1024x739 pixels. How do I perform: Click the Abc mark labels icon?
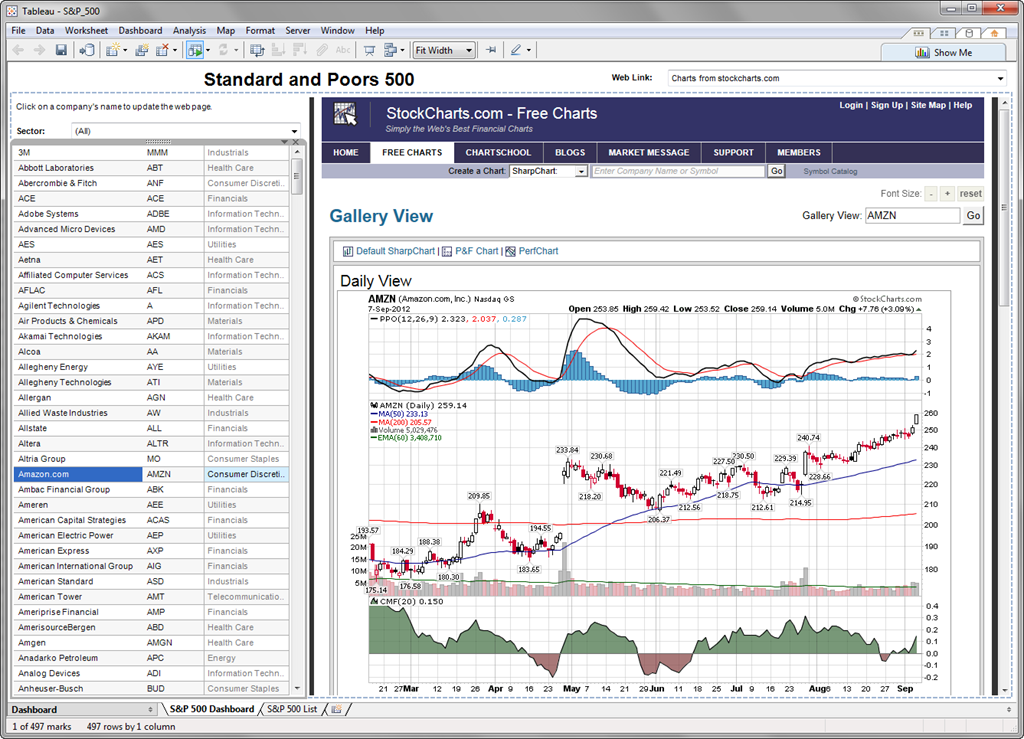(343, 50)
